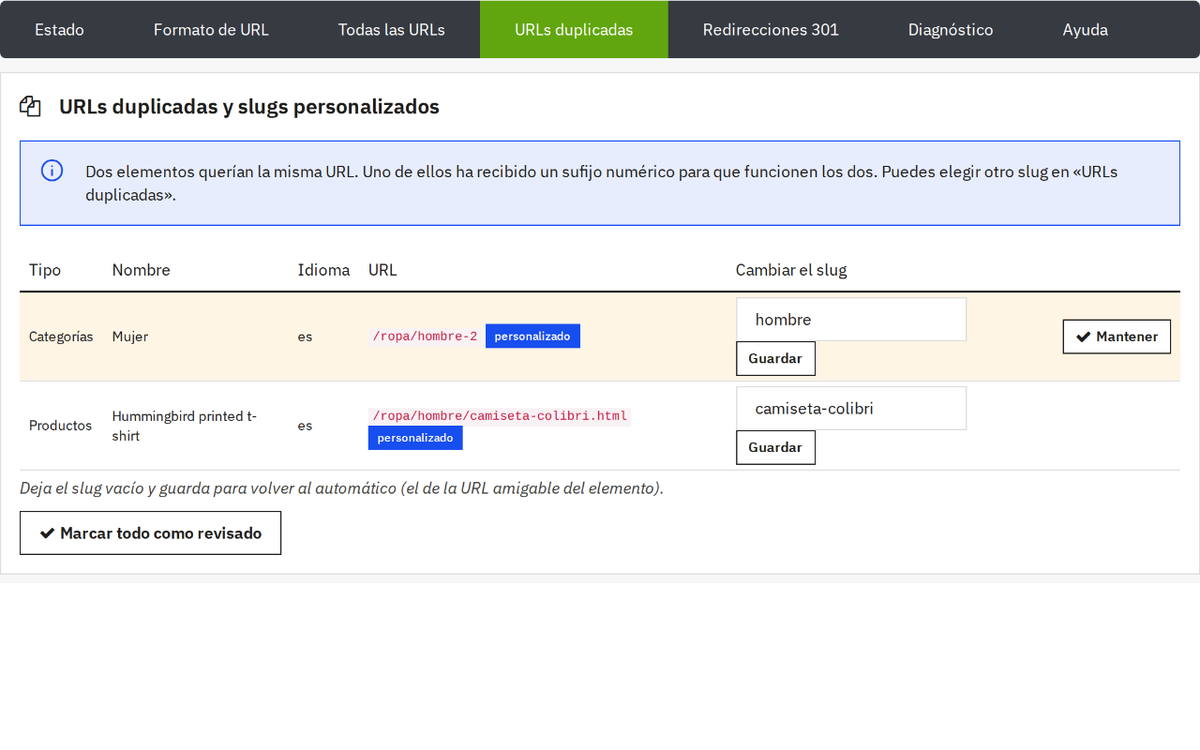Save the slug for the Mujer category
This screenshot has width=1200, height=750.
click(x=775, y=358)
